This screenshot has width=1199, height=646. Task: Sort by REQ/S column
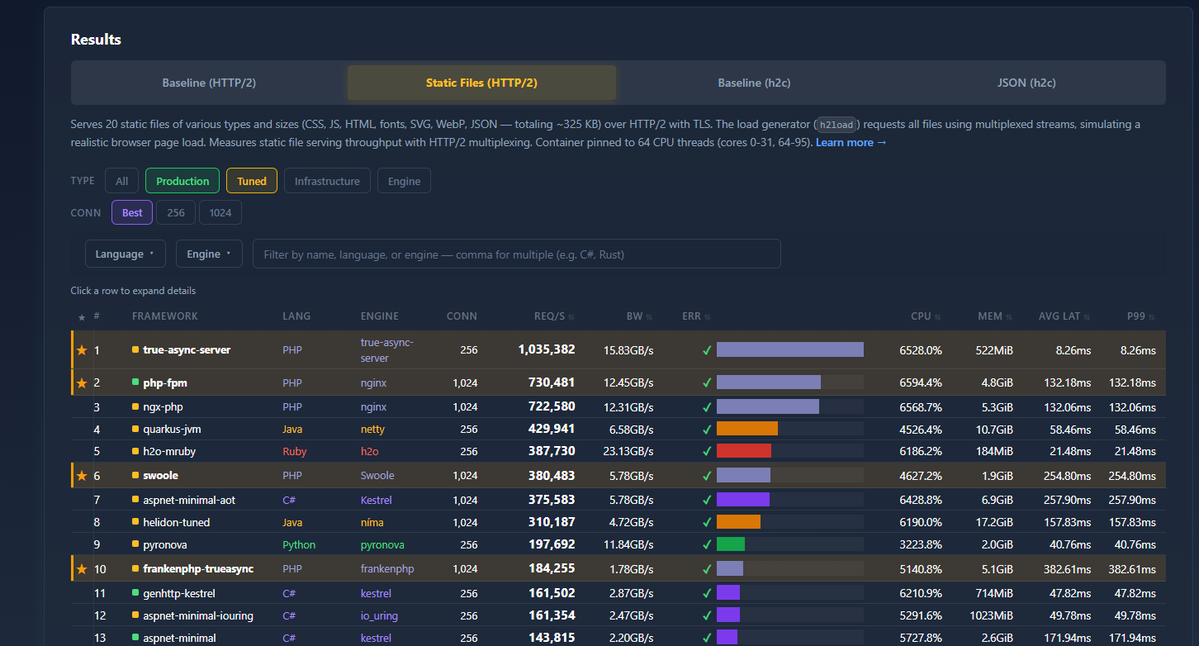(554, 317)
